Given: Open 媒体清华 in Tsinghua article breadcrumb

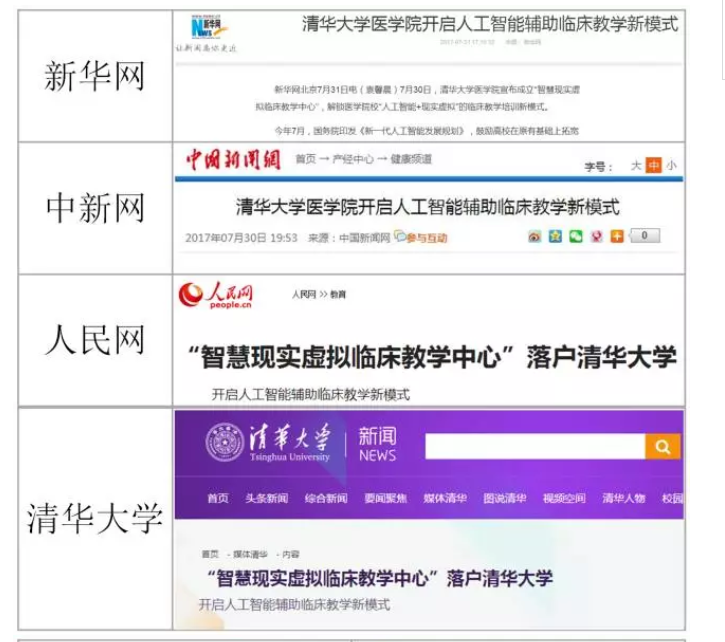Looking at the screenshot, I should click(x=250, y=554).
